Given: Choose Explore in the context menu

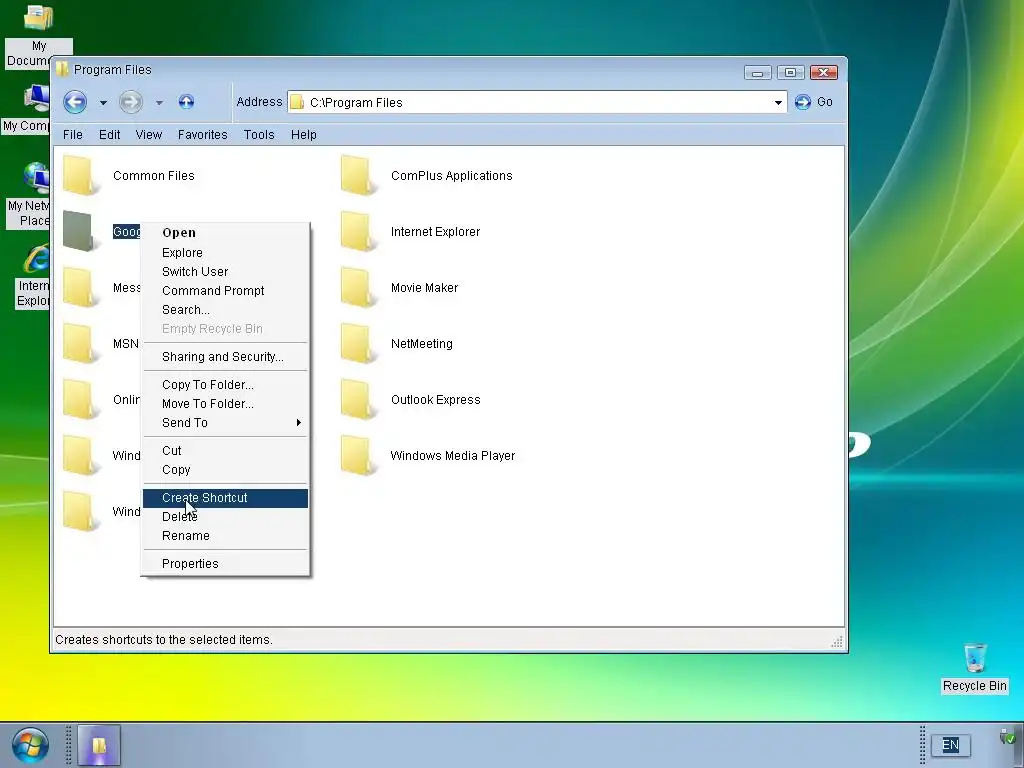Looking at the screenshot, I should pyautogui.click(x=225, y=253).
